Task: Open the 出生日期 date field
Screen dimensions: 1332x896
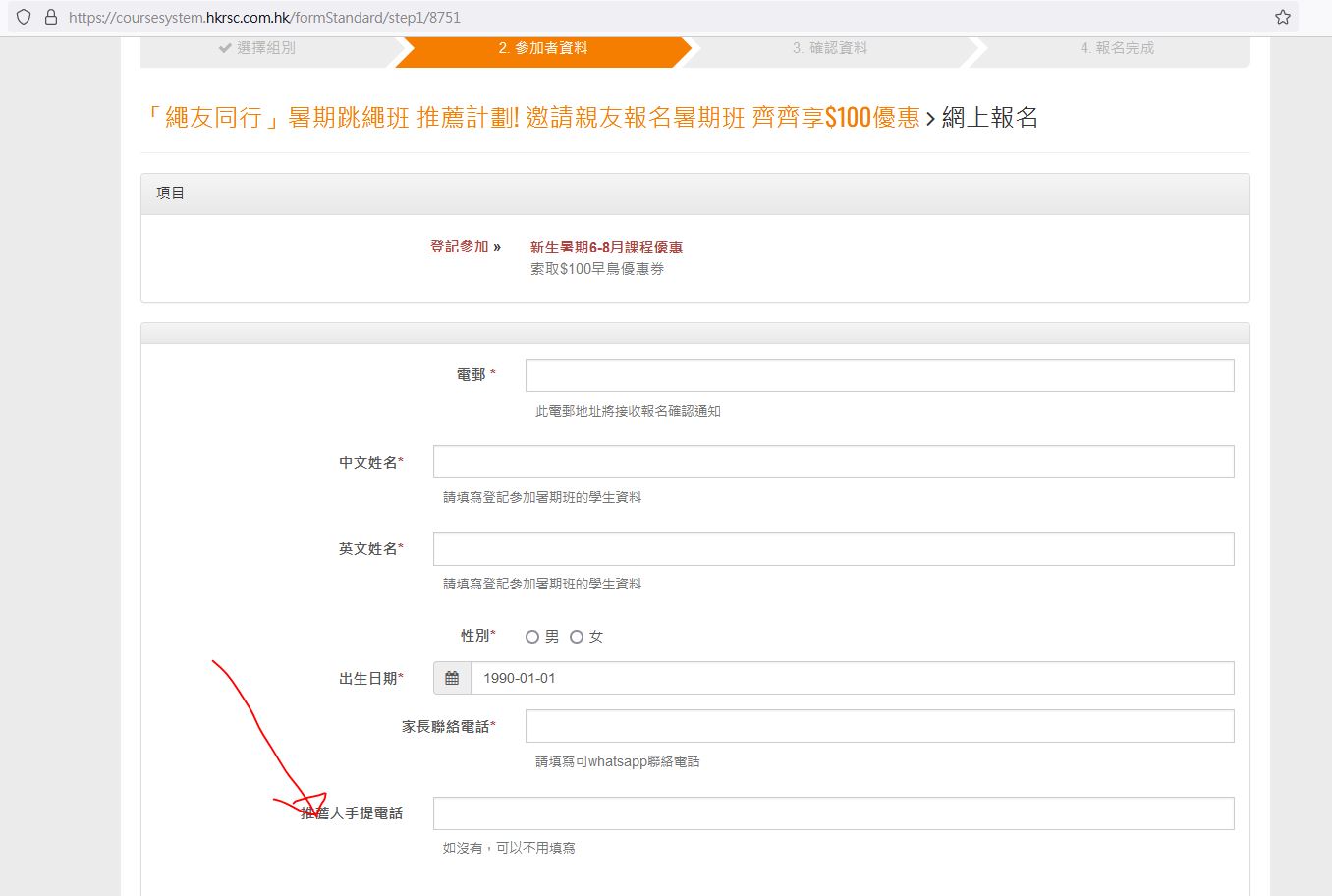Action: click(851, 678)
